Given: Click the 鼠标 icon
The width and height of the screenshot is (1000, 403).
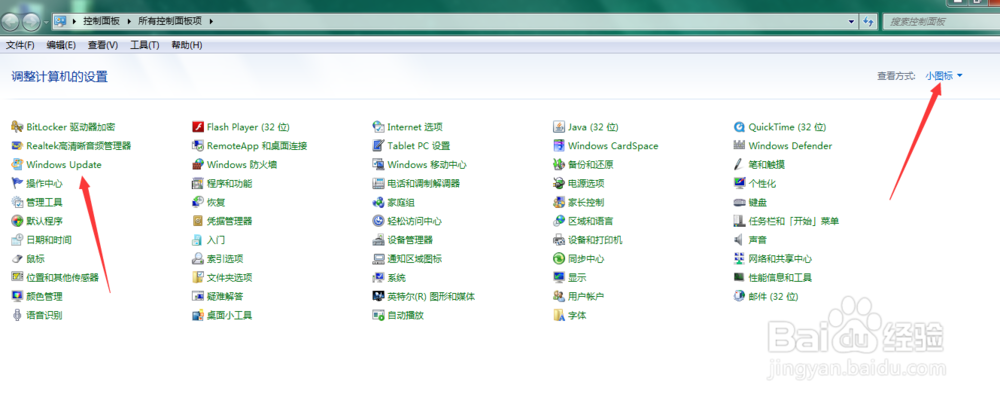Looking at the screenshot, I should [17, 259].
